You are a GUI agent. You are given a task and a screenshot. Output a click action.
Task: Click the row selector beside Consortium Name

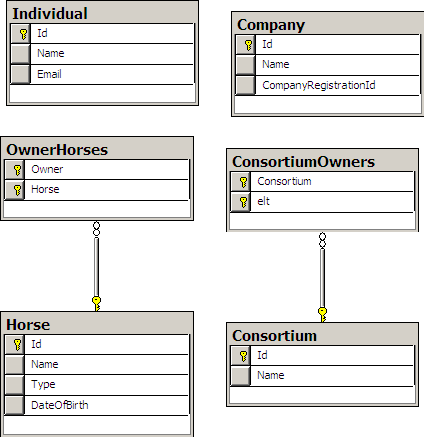(x=240, y=376)
